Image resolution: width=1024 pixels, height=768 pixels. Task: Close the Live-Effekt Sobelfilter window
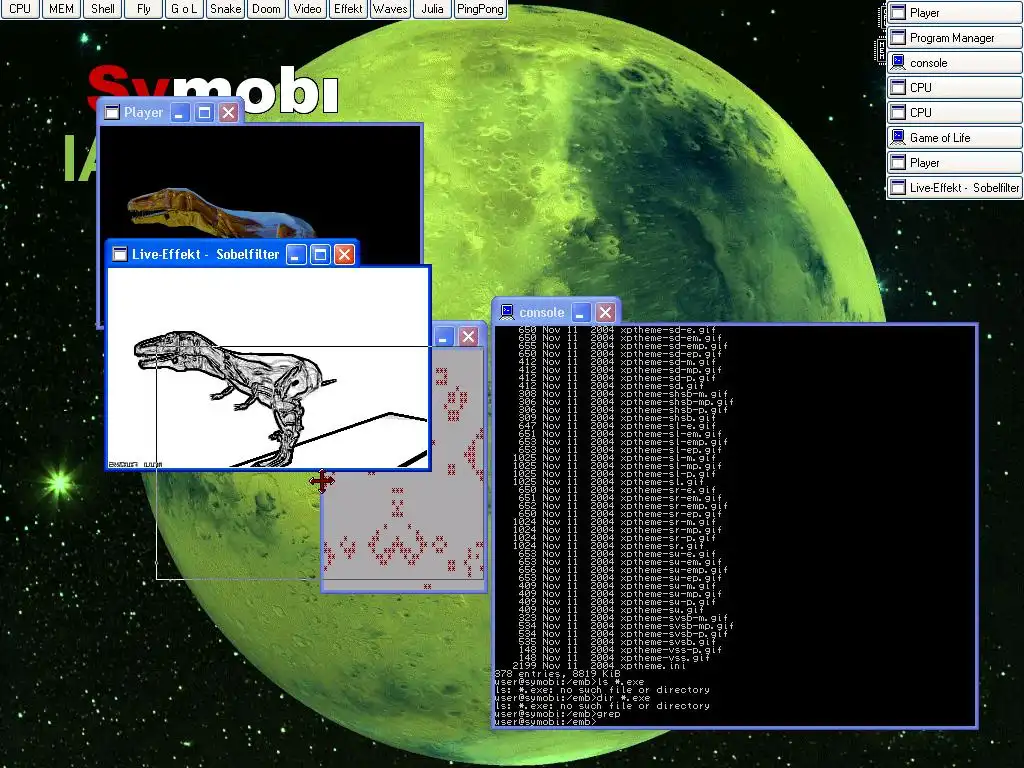pyautogui.click(x=344, y=254)
